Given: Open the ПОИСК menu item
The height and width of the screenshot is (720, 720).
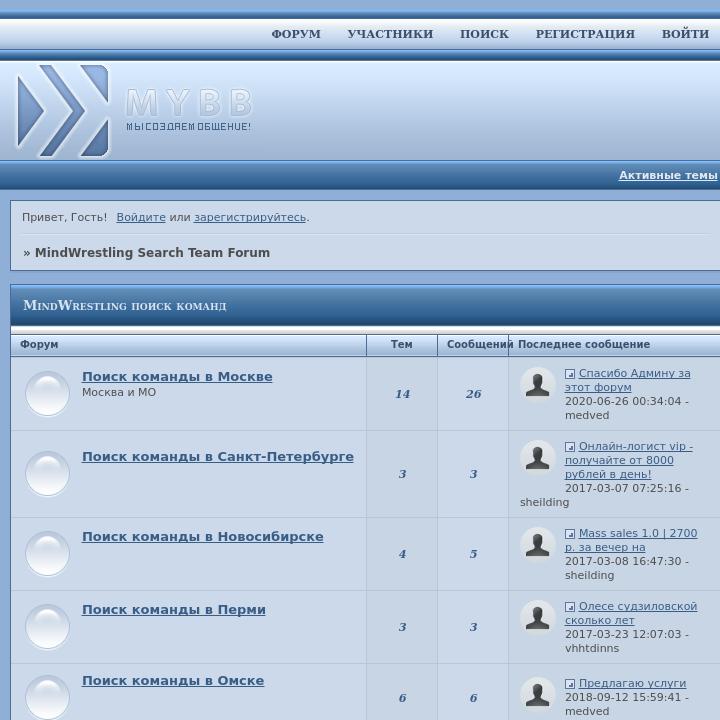Looking at the screenshot, I should tap(484, 34).
